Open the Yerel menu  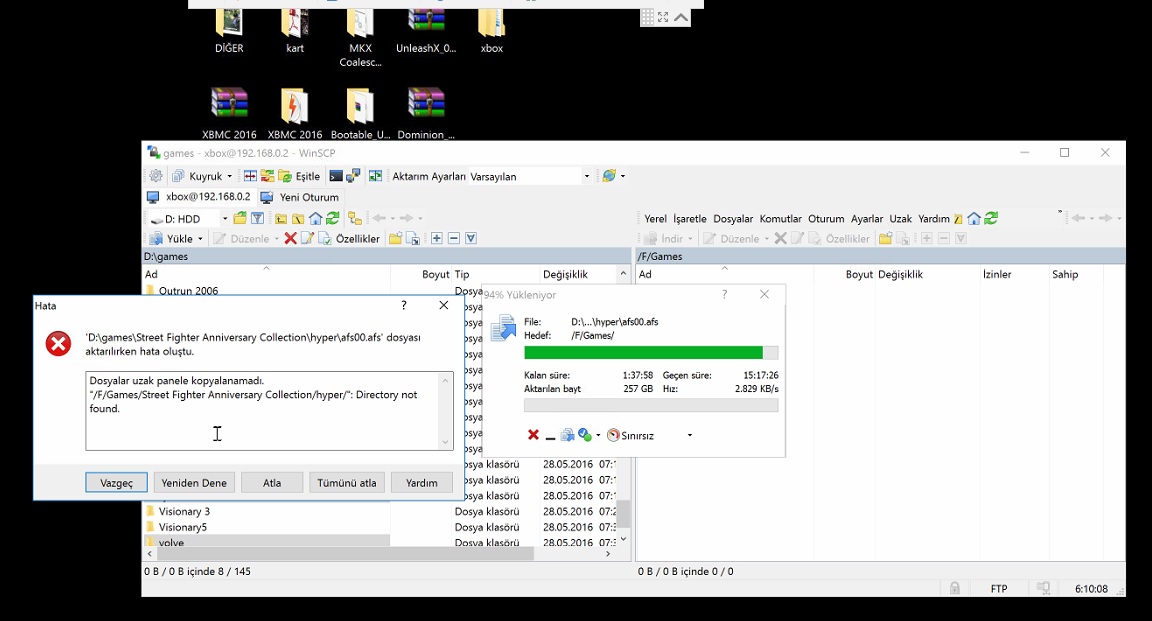coord(655,218)
